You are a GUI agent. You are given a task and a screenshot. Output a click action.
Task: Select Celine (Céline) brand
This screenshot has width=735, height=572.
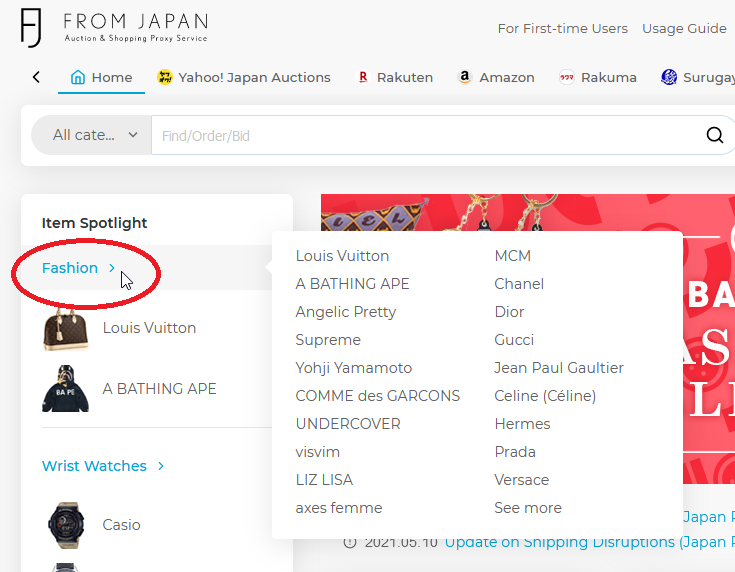pyautogui.click(x=545, y=396)
